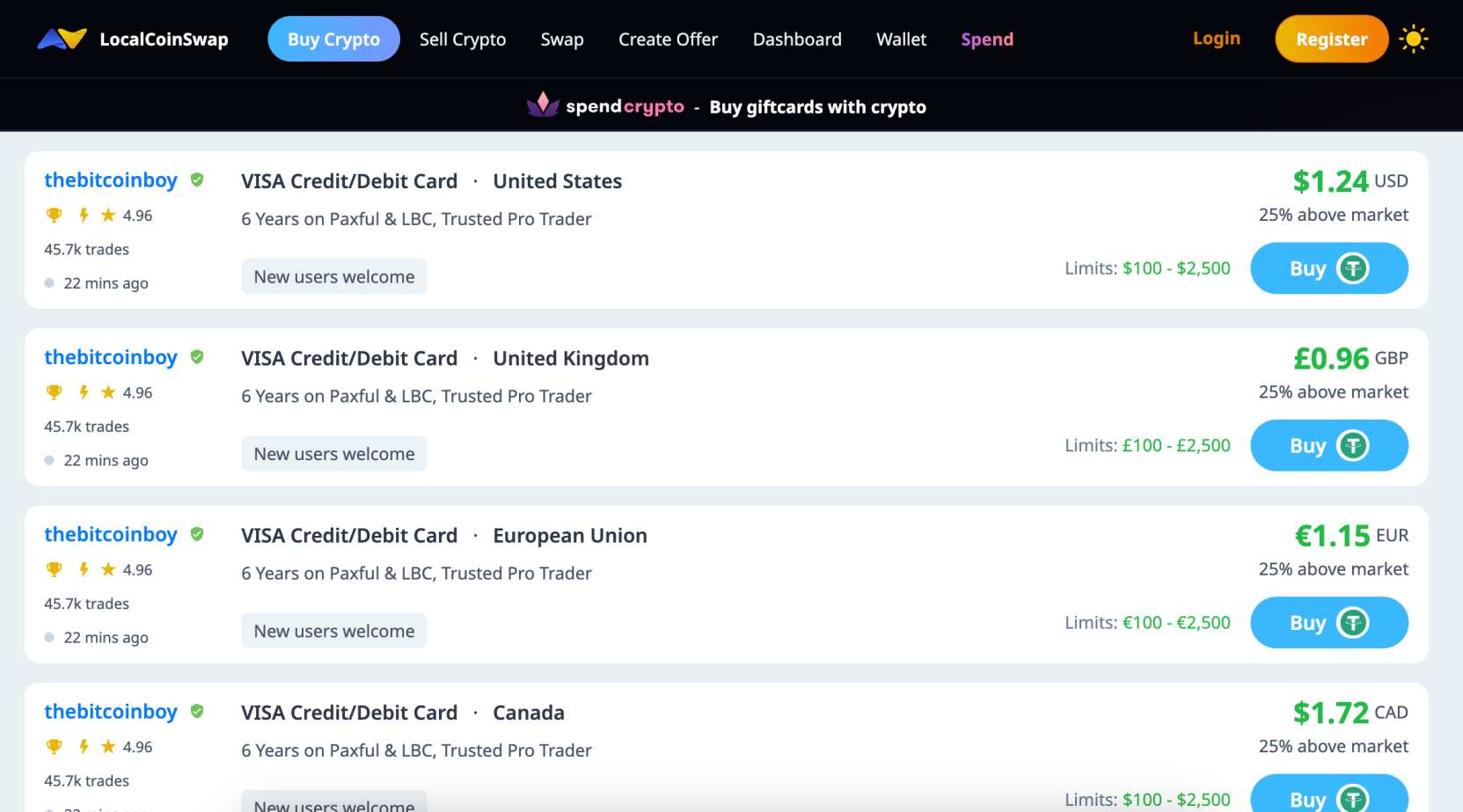Open thebitcoinboy profile on European Union offer
The height and width of the screenshot is (812, 1463).
pyautogui.click(x=111, y=534)
